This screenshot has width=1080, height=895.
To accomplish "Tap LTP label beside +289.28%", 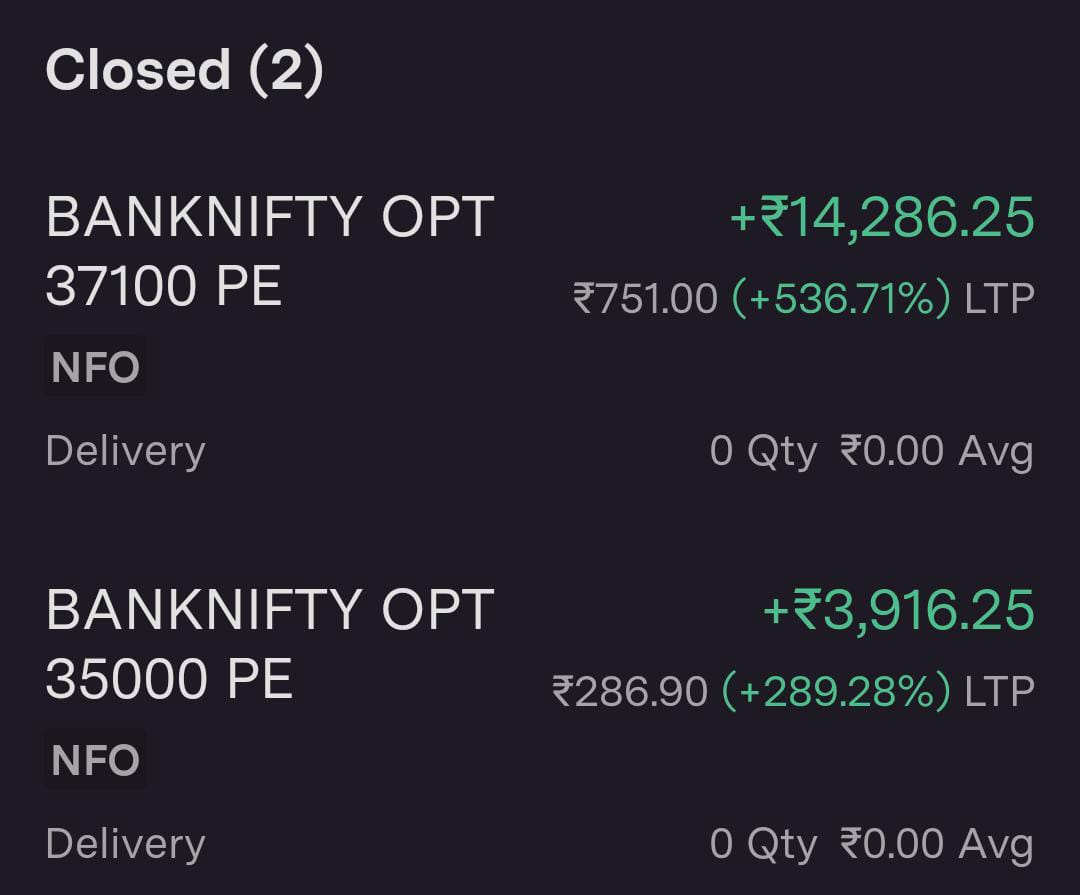I will pyautogui.click(x=999, y=691).
